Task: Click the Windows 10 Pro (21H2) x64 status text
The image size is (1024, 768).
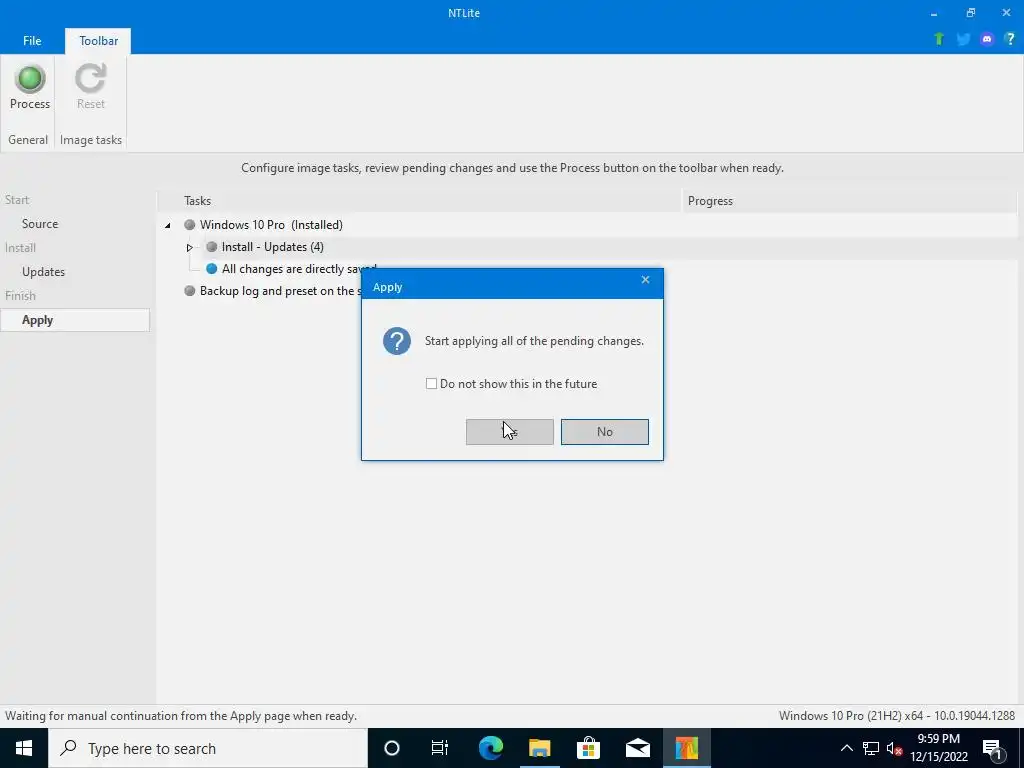Action: click(897, 716)
